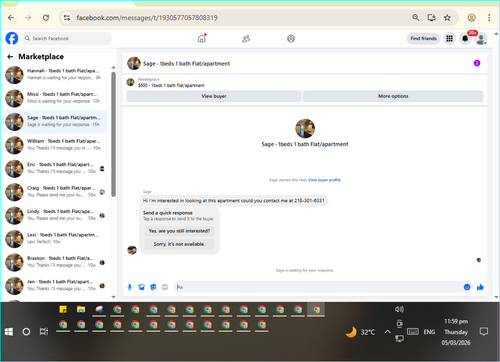Viewport: 500px width, 362px height.
Task: Click the message text input
Action: pyautogui.click(x=318, y=287)
